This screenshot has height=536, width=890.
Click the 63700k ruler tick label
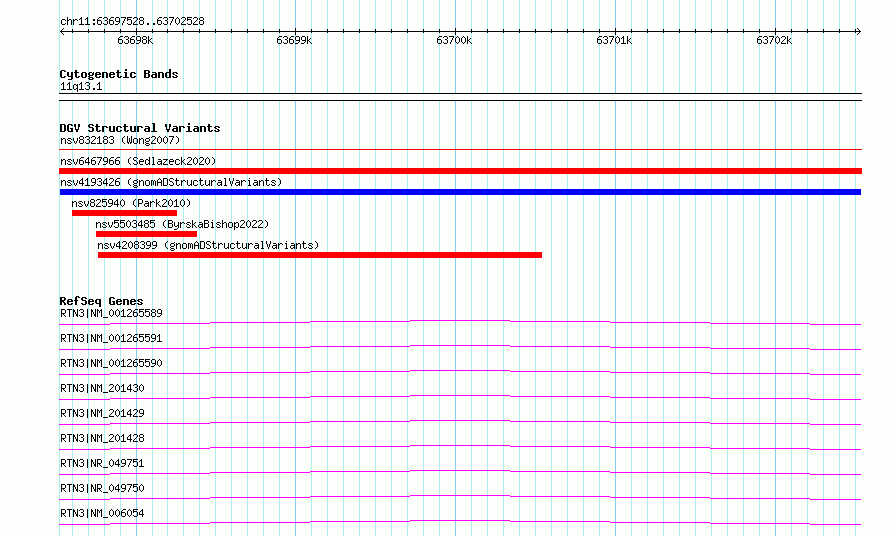click(x=454, y=40)
